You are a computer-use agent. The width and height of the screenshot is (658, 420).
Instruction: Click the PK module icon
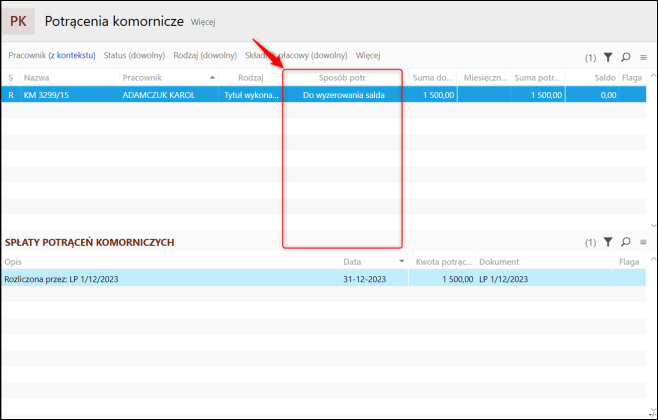coord(18,21)
